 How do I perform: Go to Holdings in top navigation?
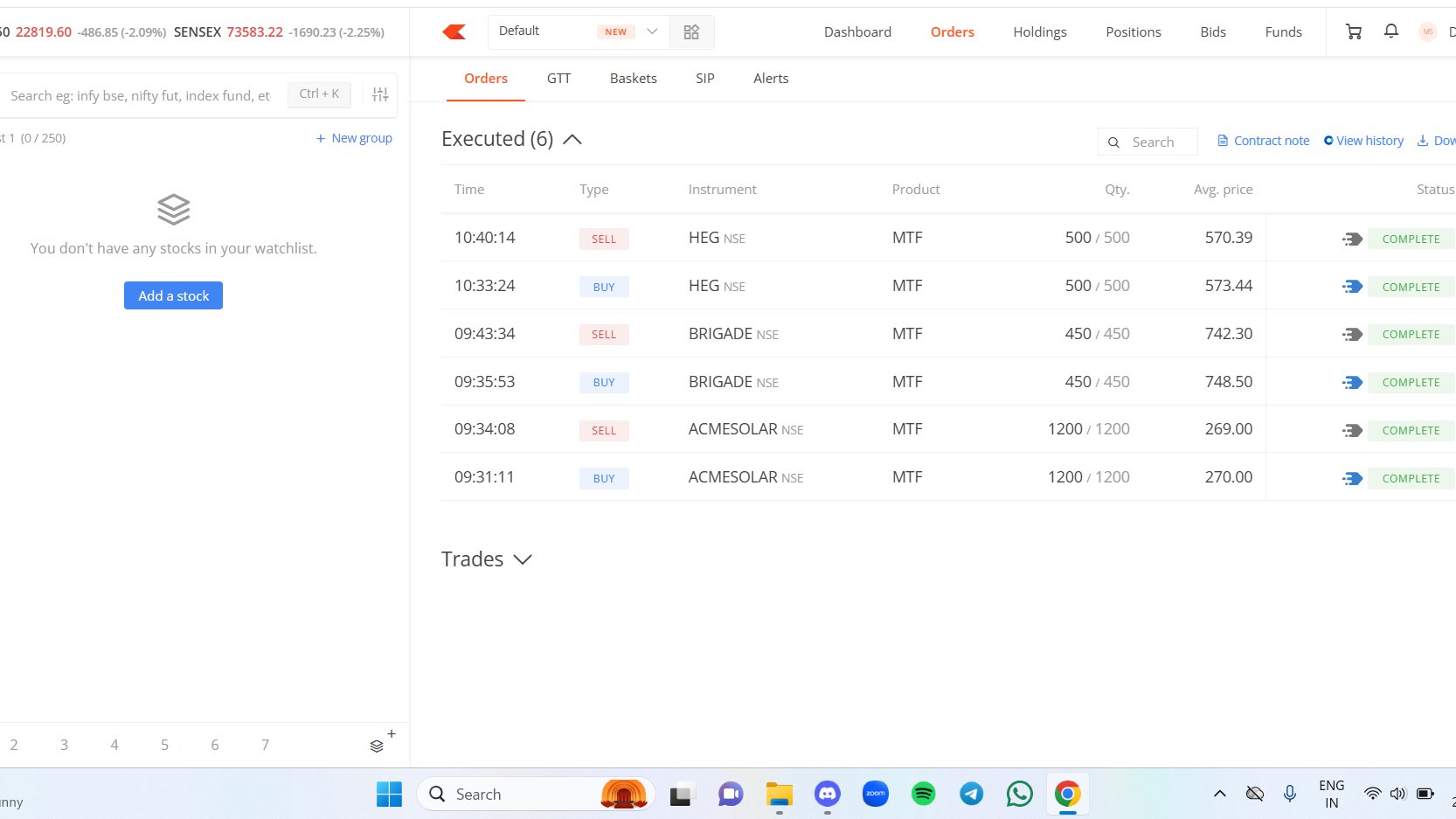click(1039, 32)
